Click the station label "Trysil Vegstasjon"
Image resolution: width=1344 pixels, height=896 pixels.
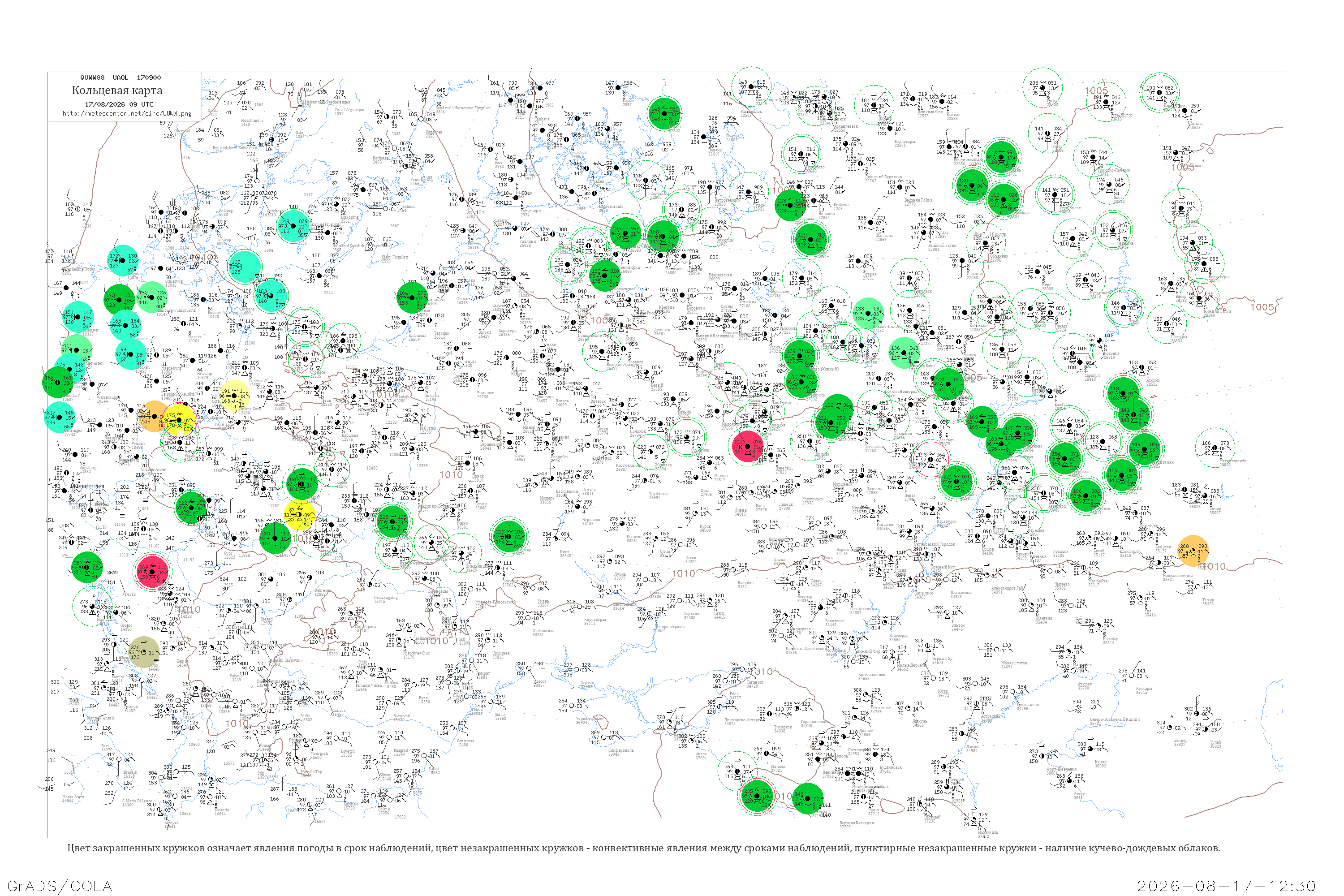tap(349, 110)
